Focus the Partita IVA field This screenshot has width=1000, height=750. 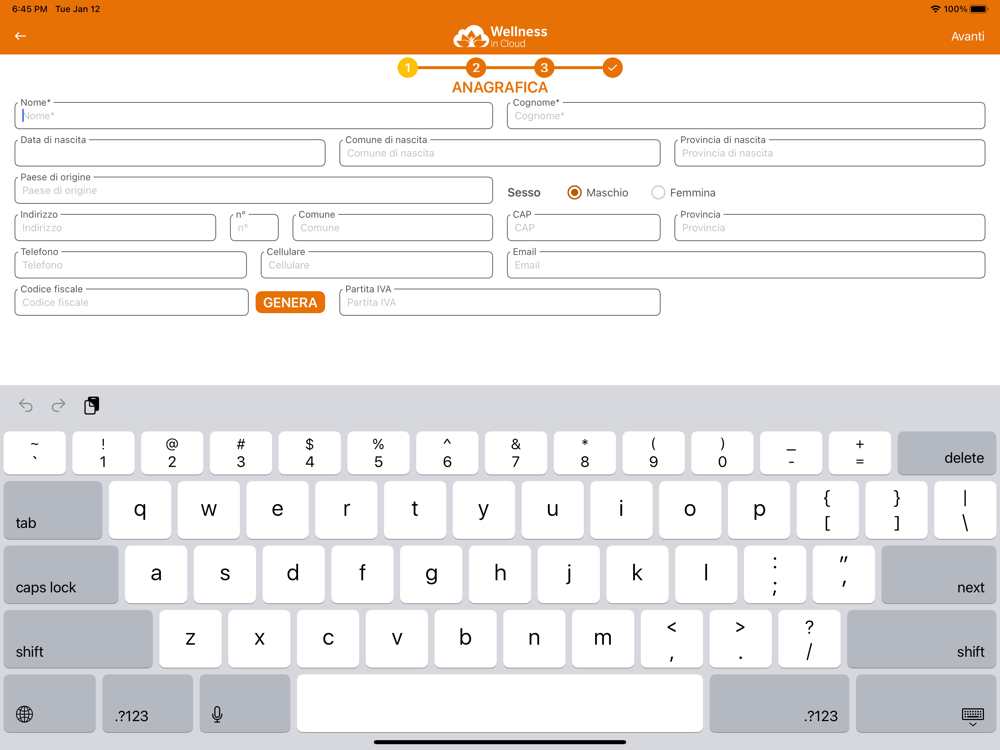500,302
